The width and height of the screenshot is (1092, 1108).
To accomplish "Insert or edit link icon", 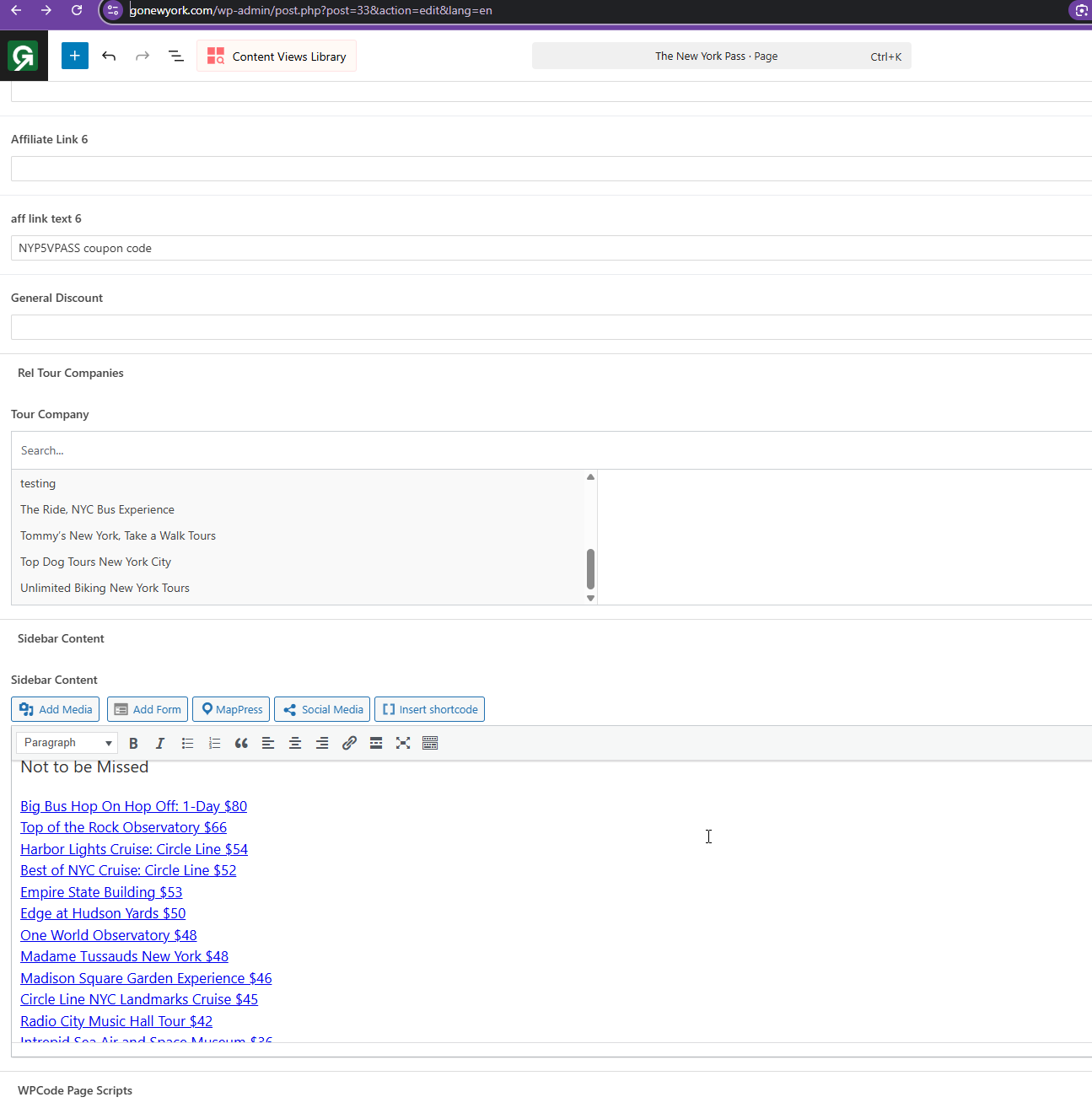I will pyautogui.click(x=349, y=743).
